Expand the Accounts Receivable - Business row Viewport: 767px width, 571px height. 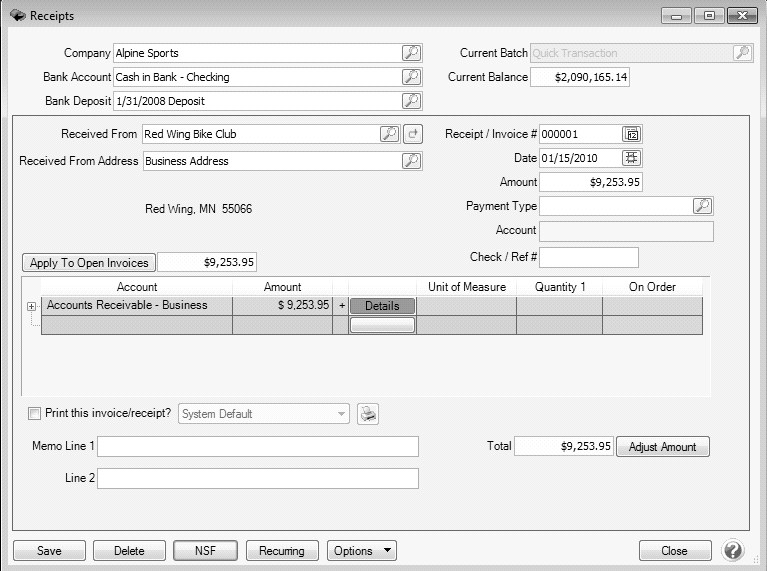pyautogui.click(x=31, y=306)
